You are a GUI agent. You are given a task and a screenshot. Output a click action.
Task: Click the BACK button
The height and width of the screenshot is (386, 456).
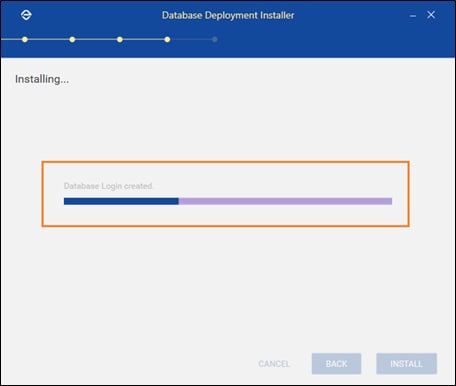336,364
